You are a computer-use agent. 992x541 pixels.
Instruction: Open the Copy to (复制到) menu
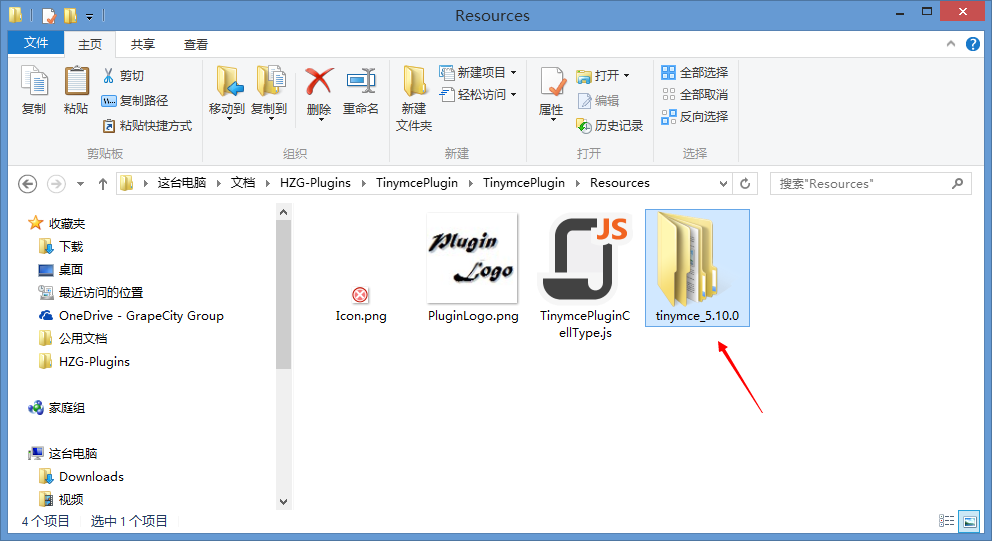click(270, 92)
